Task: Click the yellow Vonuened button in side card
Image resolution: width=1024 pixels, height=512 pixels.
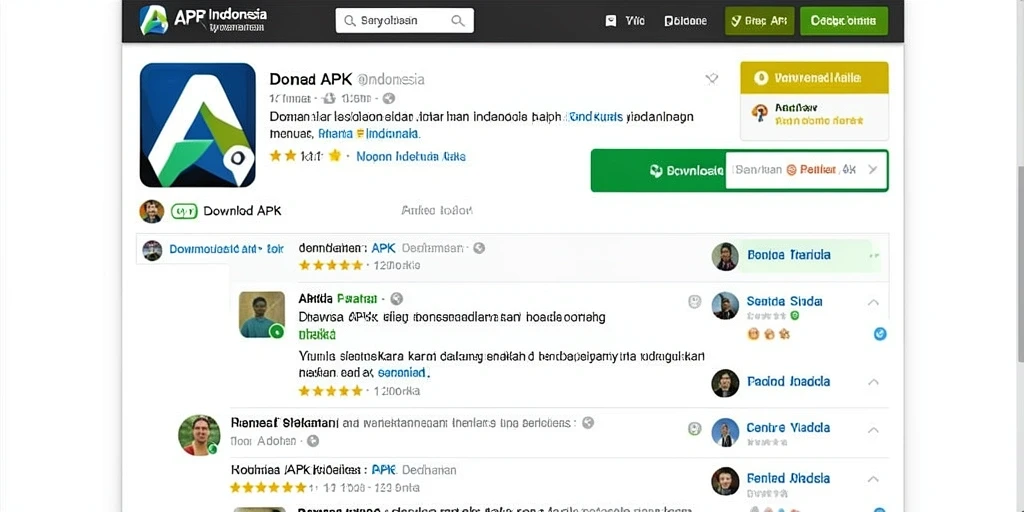Action: (x=814, y=78)
